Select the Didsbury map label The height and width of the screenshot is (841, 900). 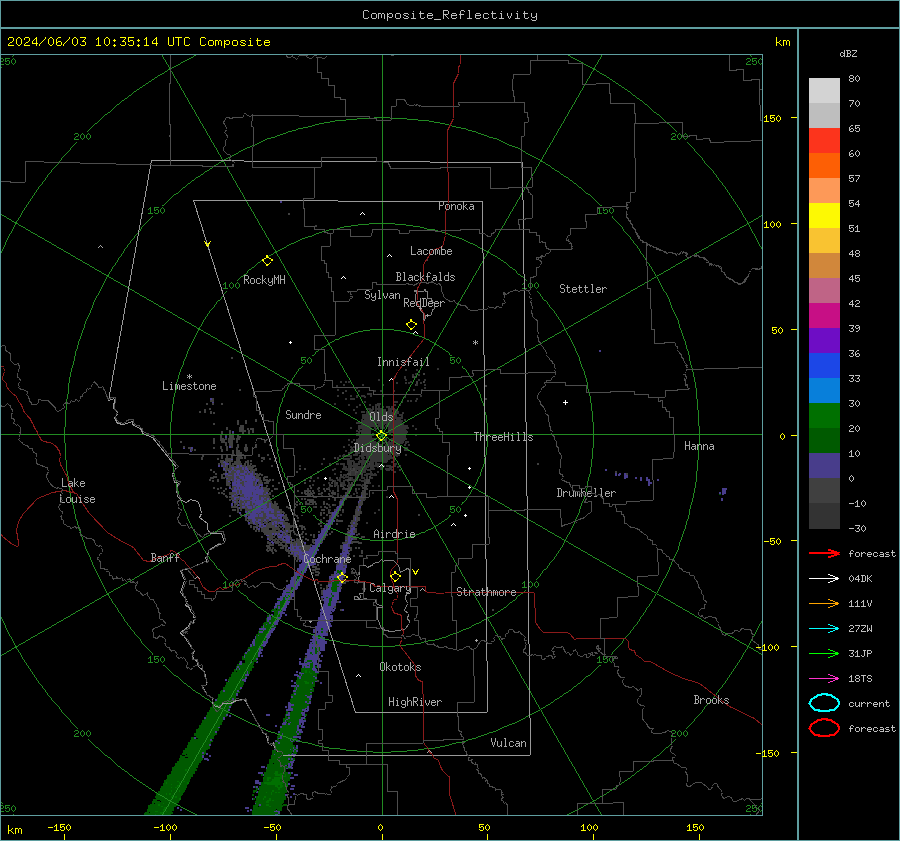(377, 448)
